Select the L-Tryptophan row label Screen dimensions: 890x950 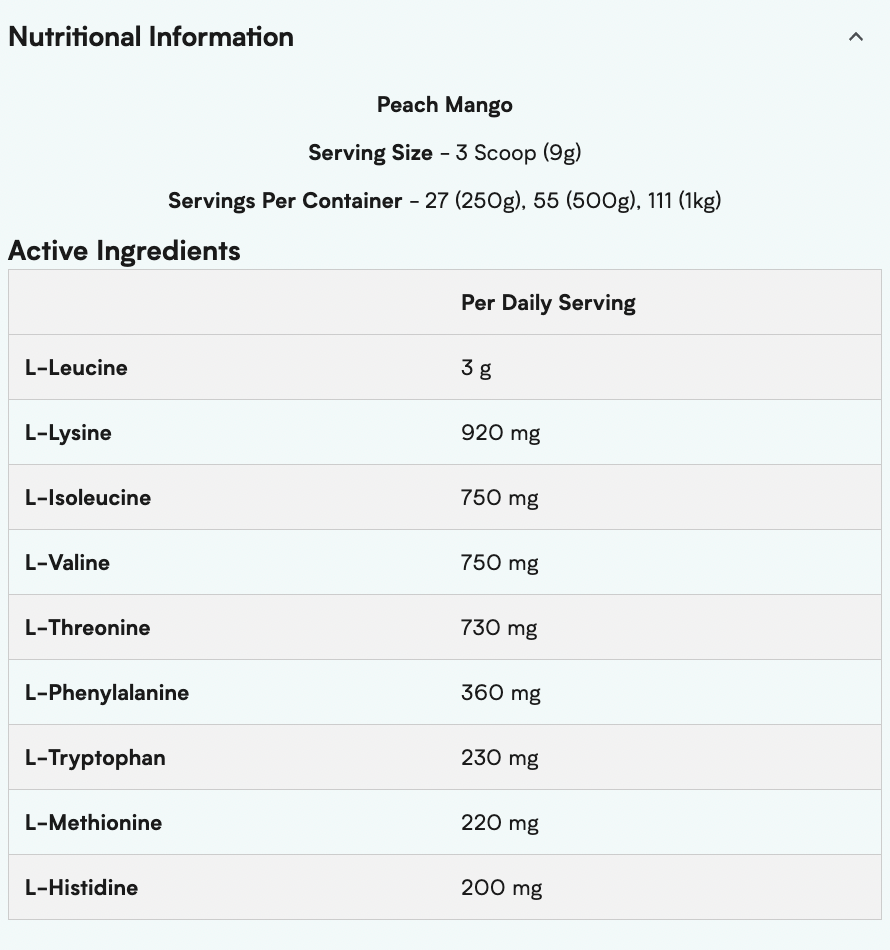click(95, 757)
